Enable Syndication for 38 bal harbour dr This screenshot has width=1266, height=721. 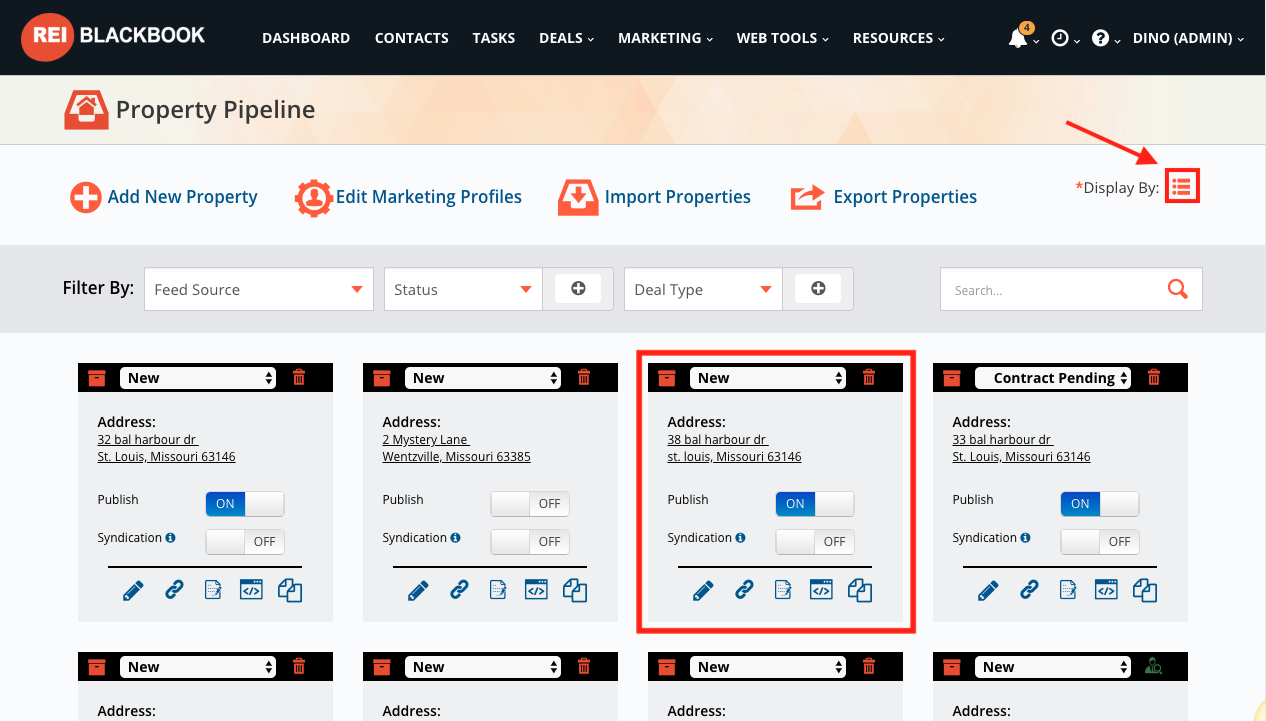point(815,542)
